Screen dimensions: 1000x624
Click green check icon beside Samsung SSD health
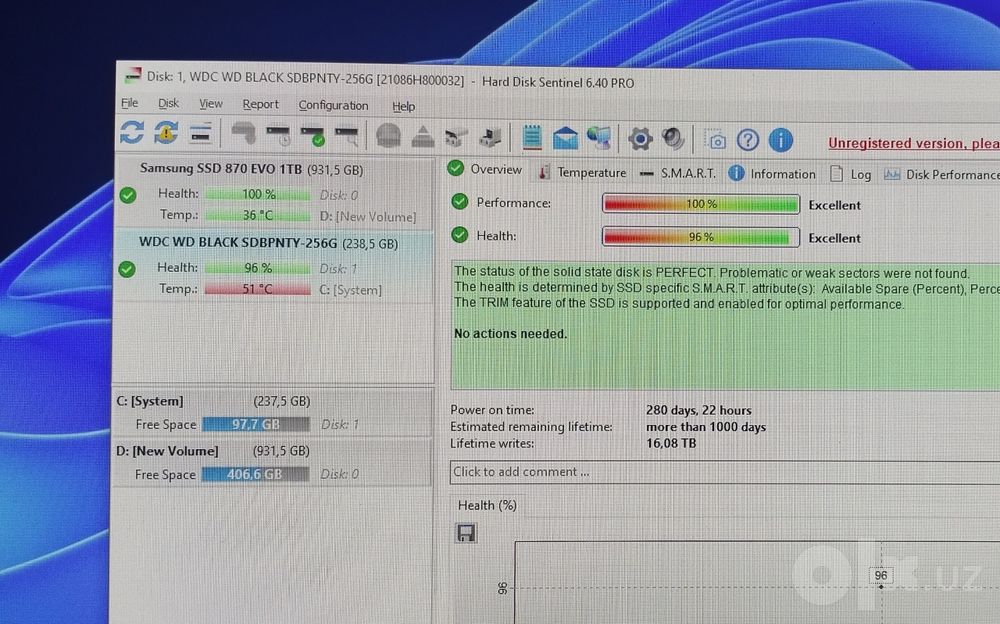(x=128, y=195)
